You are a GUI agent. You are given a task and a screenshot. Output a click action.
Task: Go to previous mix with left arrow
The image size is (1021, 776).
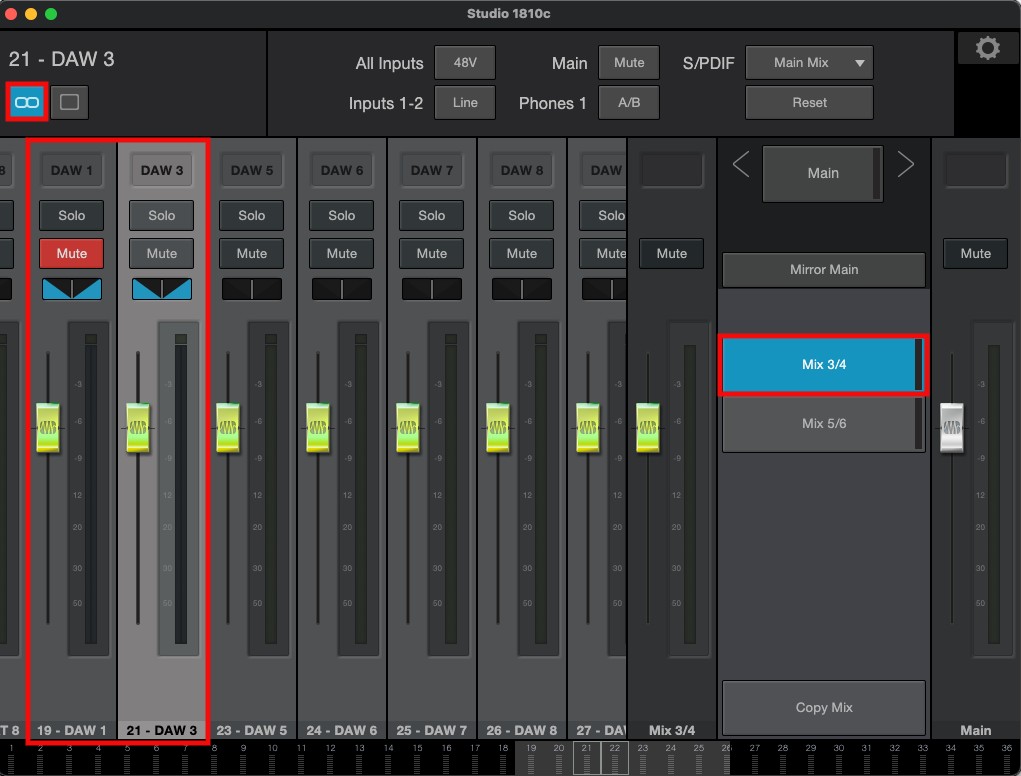[741, 164]
